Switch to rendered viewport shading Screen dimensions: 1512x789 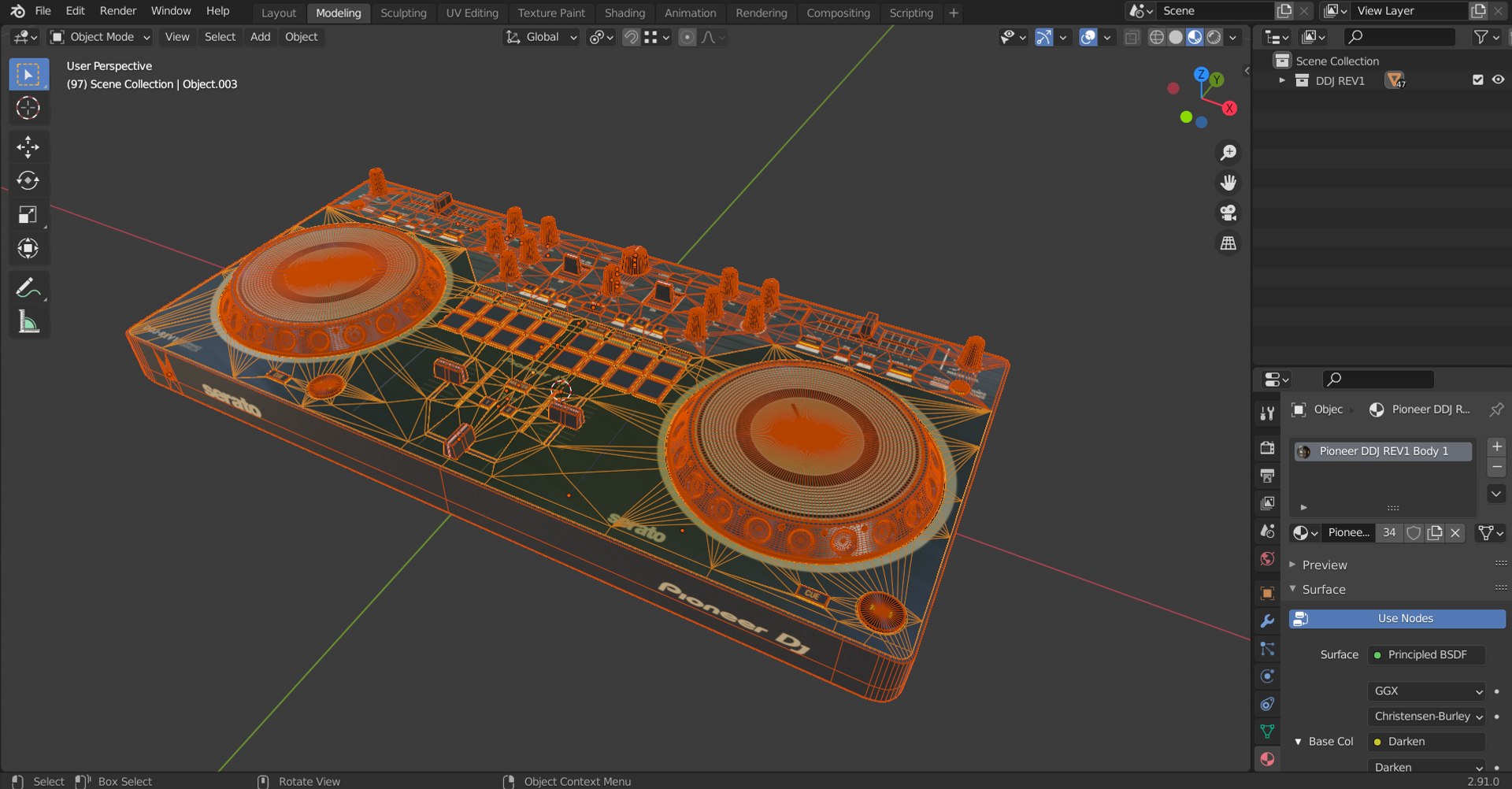pos(1214,37)
